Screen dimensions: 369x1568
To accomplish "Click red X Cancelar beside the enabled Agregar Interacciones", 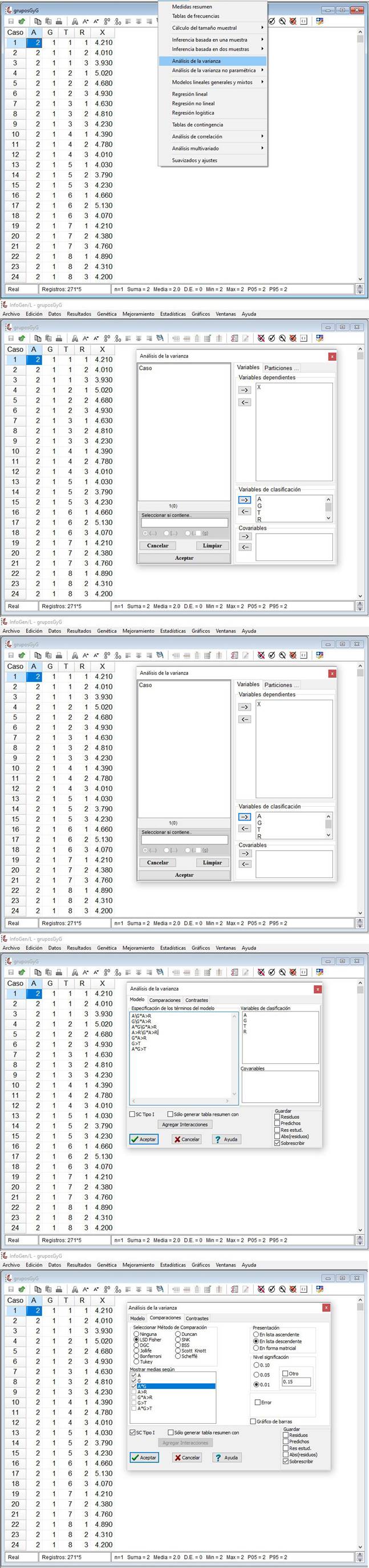I will [186, 1139].
